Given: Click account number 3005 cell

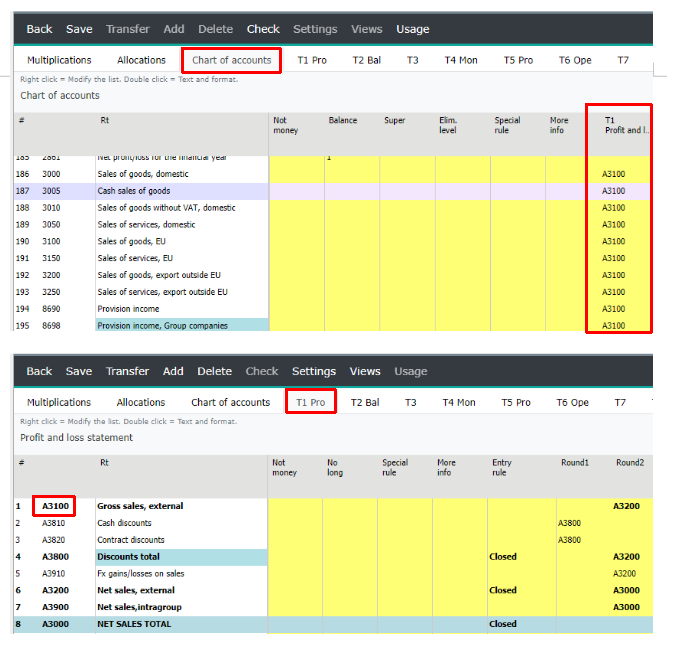Looking at the screenshot, I should [x=51, y=191].
